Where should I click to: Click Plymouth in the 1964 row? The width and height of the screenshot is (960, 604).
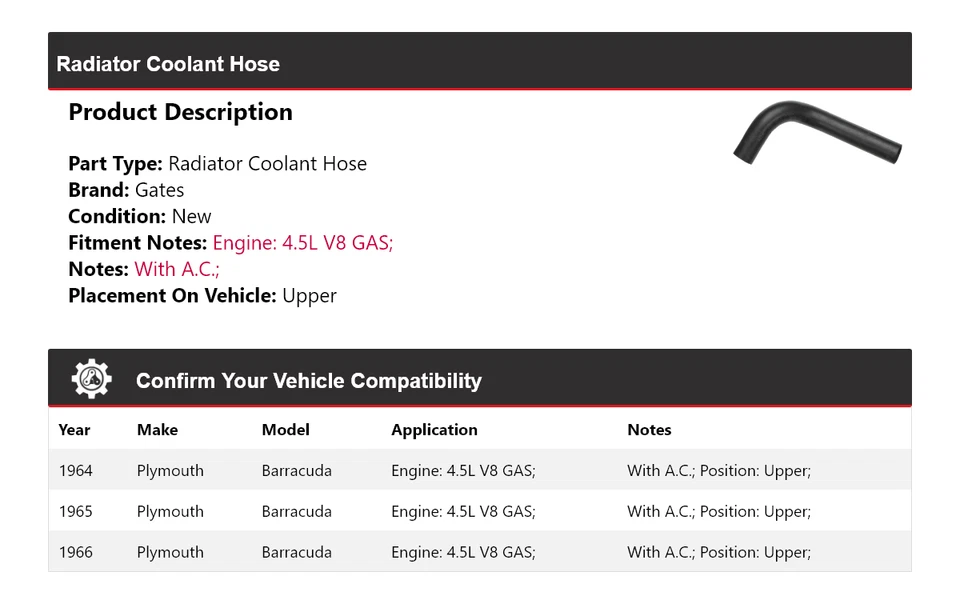[x=170, y=471]
